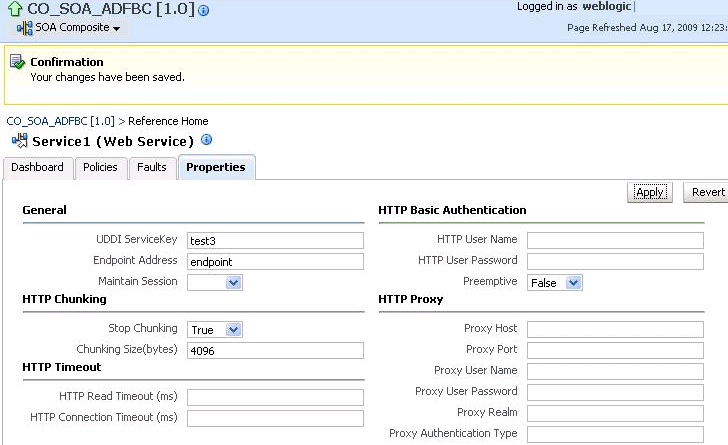Click the Proxy Realm field

615,413
